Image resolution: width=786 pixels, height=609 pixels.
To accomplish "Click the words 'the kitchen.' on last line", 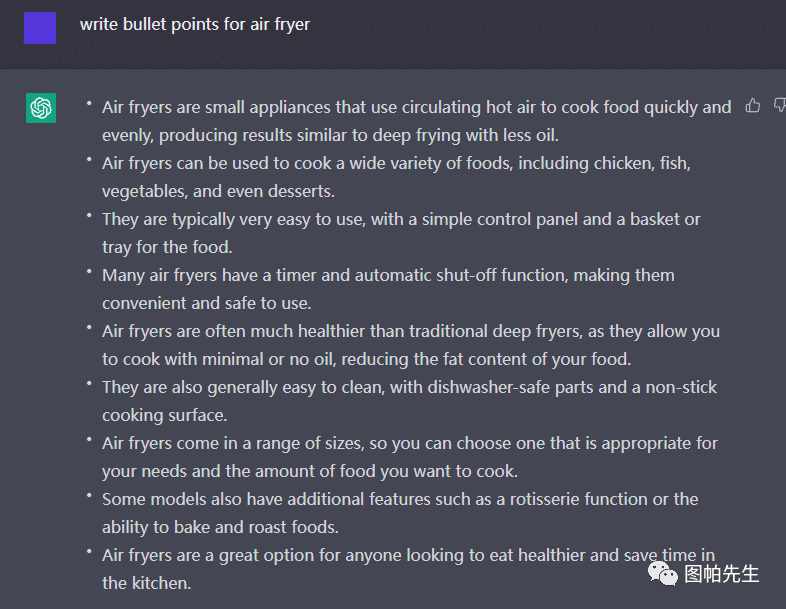I will pos(146,583).
